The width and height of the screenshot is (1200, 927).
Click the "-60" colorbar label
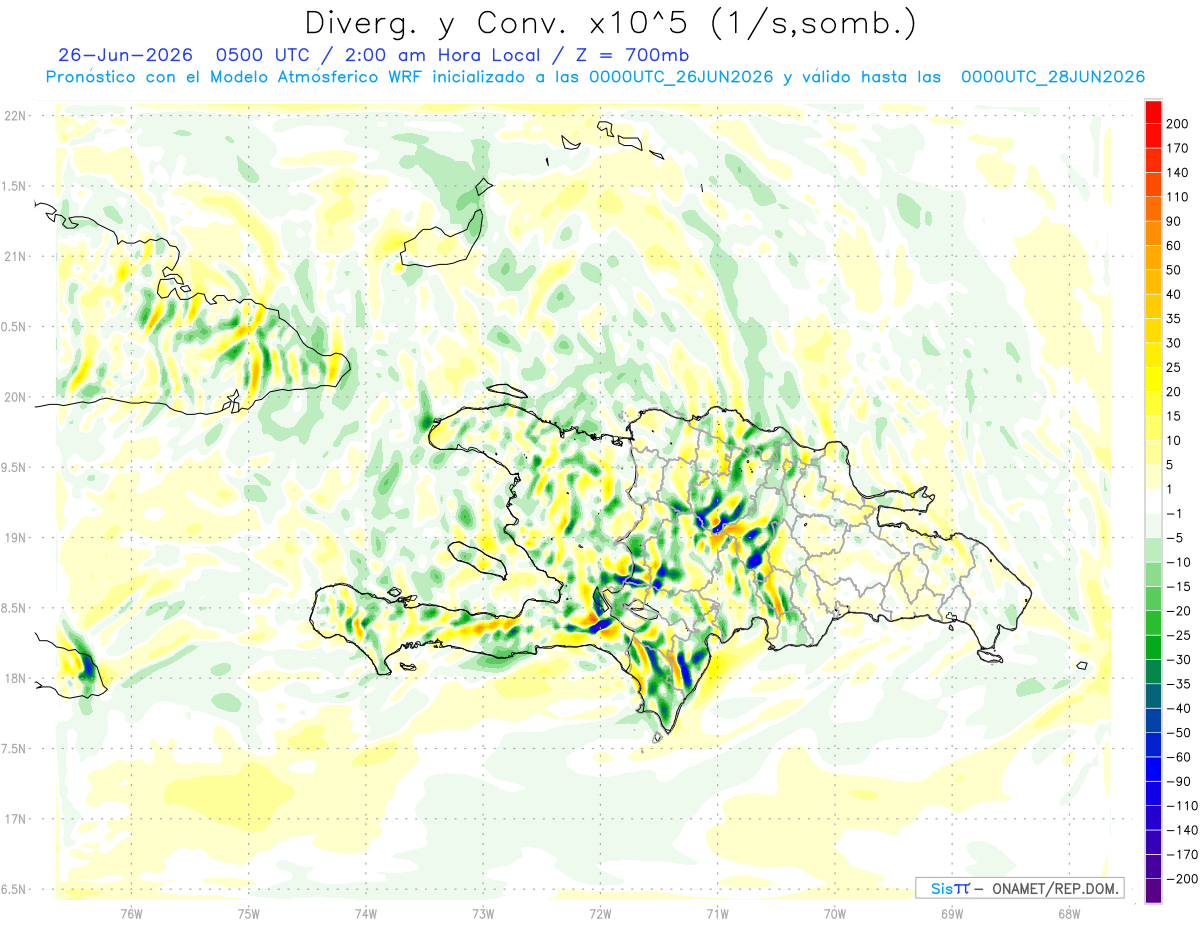click(x=1177, y=757)
